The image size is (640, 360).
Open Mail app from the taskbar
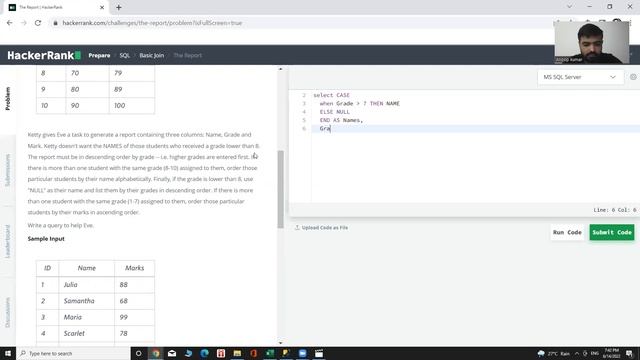pos(172,353)
